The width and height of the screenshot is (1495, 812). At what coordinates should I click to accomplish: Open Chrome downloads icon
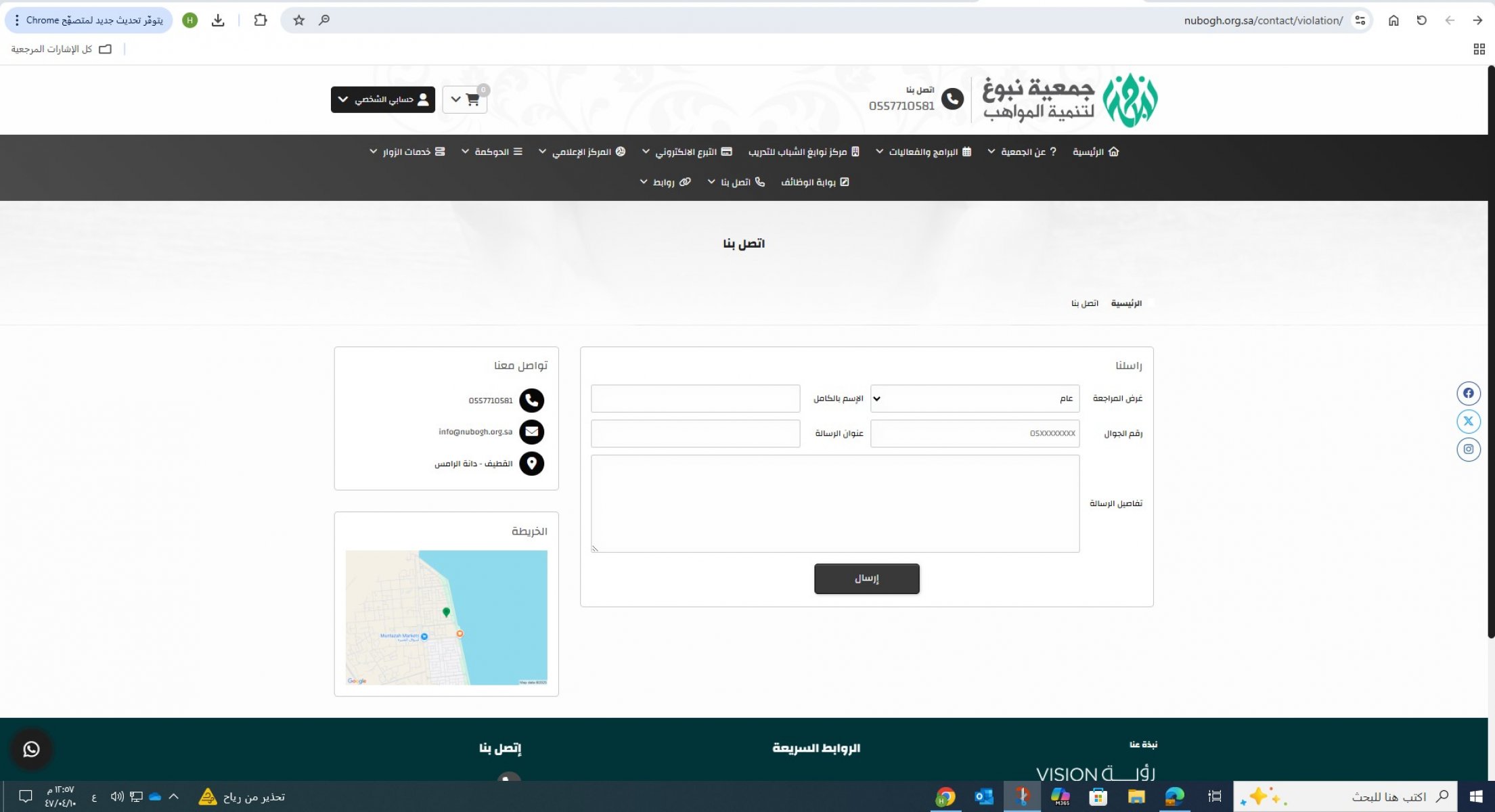pos(218,20)
